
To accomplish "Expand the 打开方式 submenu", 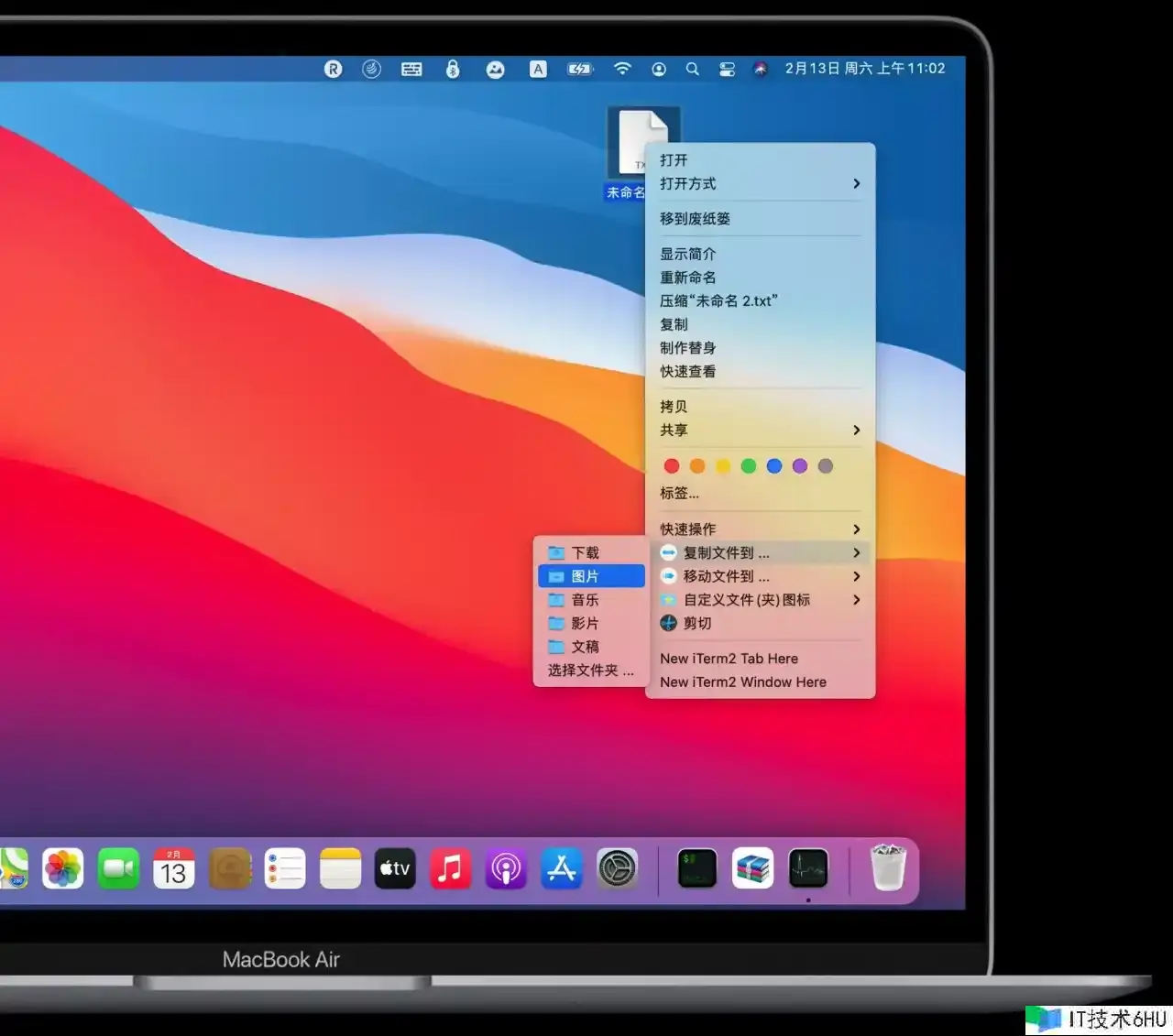I will tap(760, 184).
